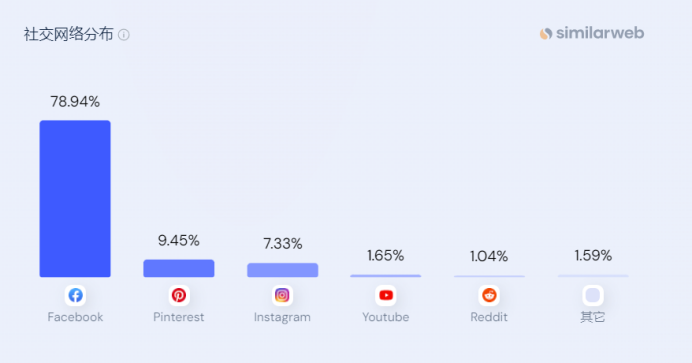
Task: Click the 其它 text label
Action: pyautogui.click(x=593, y=317)
